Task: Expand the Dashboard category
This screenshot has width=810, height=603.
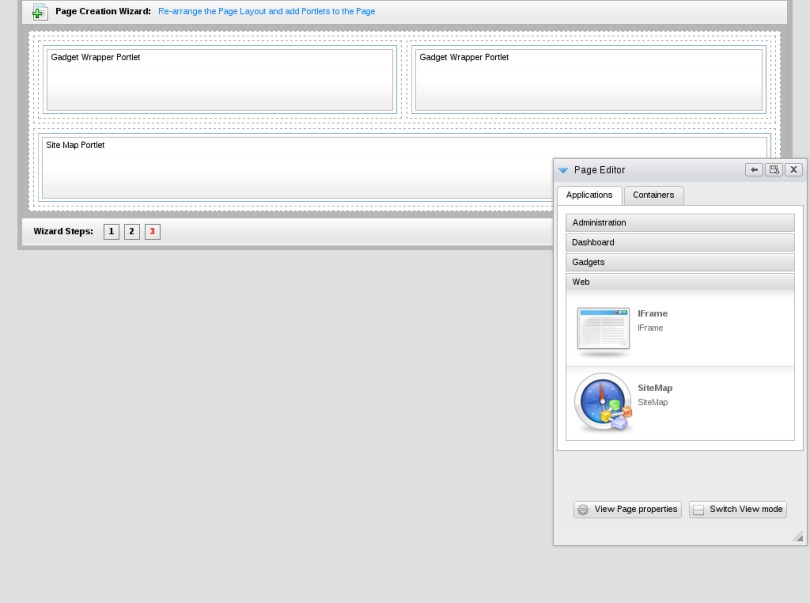Action: pyautogui.click(x=680, y=243)
